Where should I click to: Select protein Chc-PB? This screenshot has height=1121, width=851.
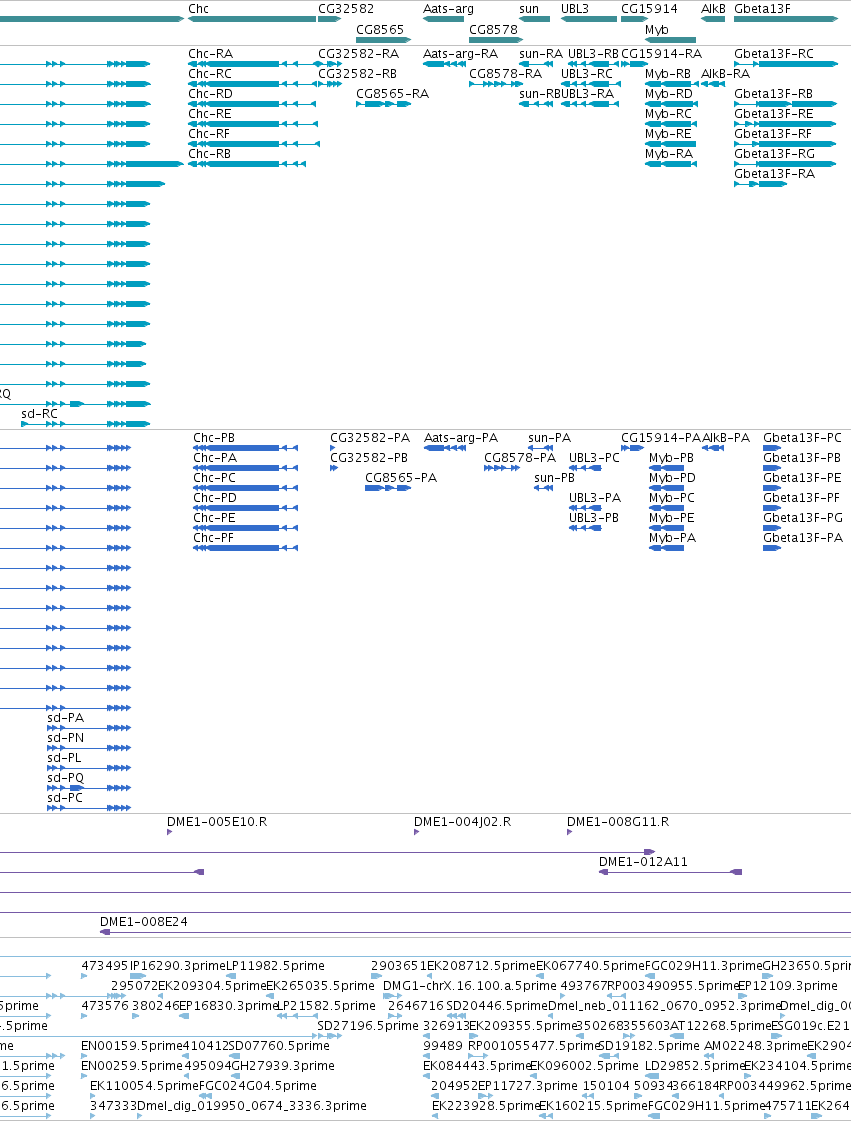214,438
